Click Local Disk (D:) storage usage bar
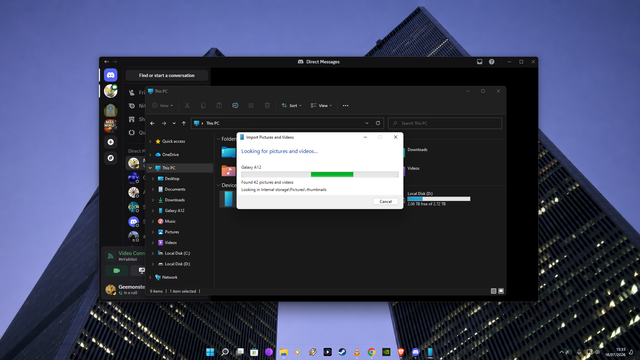640x360 pixels. [438, 199]
